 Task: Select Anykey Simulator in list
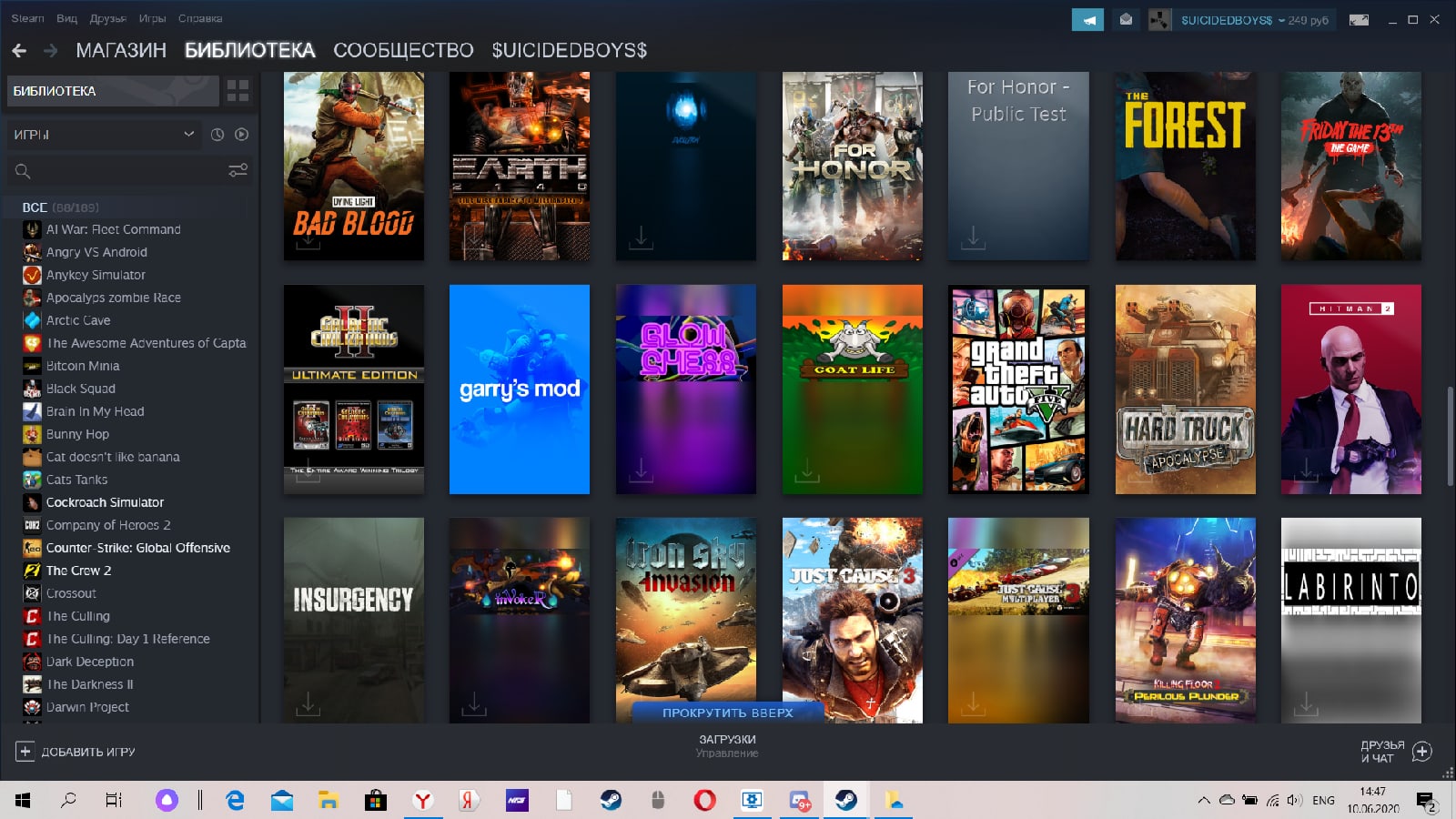point(96,275)
